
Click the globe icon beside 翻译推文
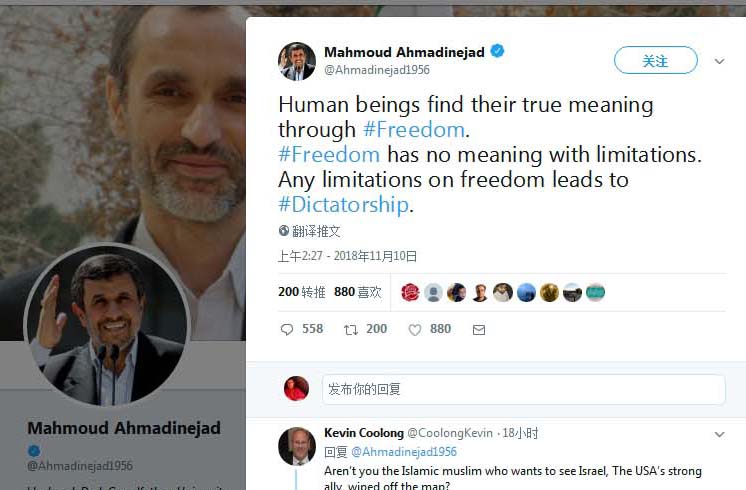[284, 231]
